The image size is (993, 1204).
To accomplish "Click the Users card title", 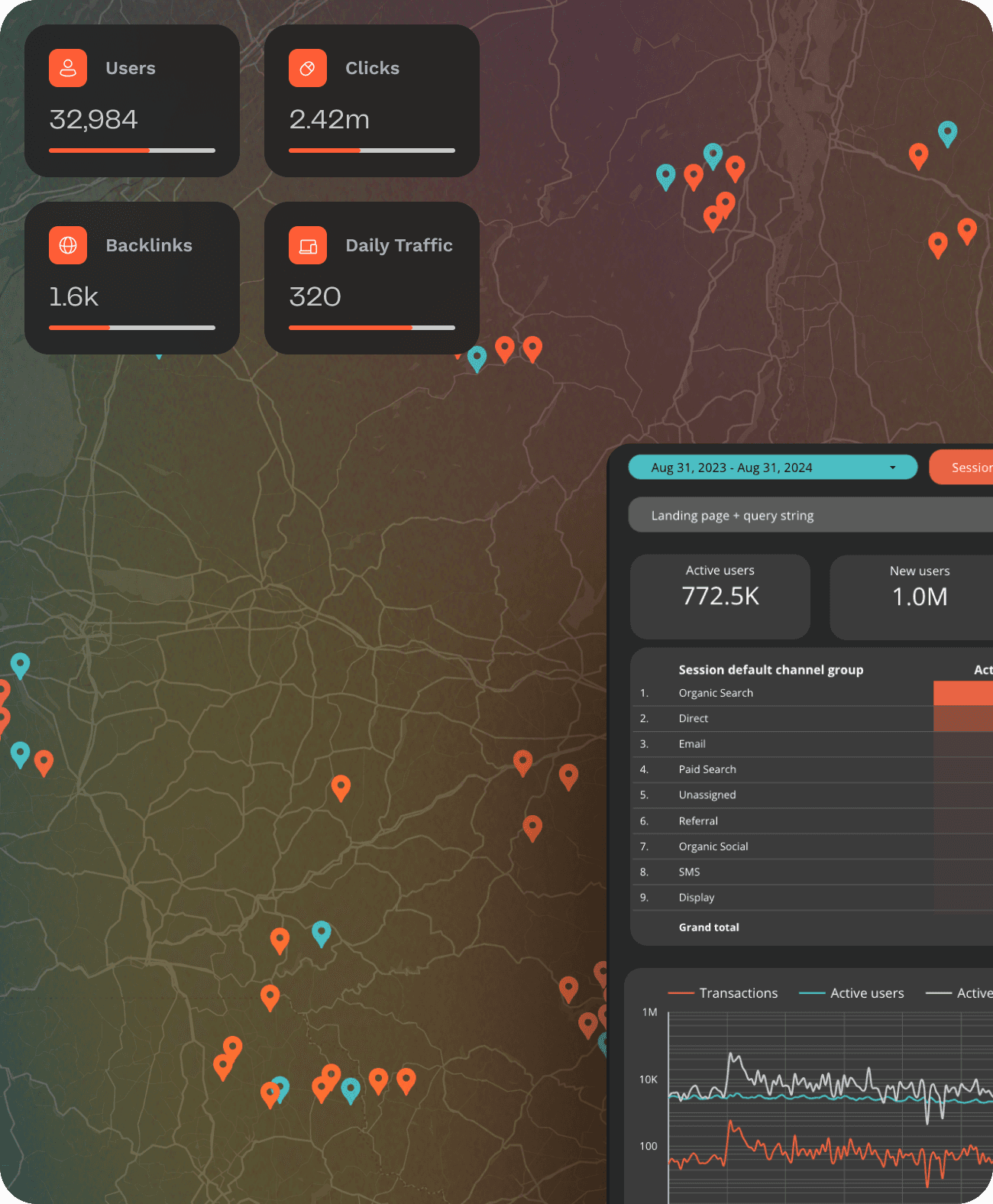I will [131, 68].
